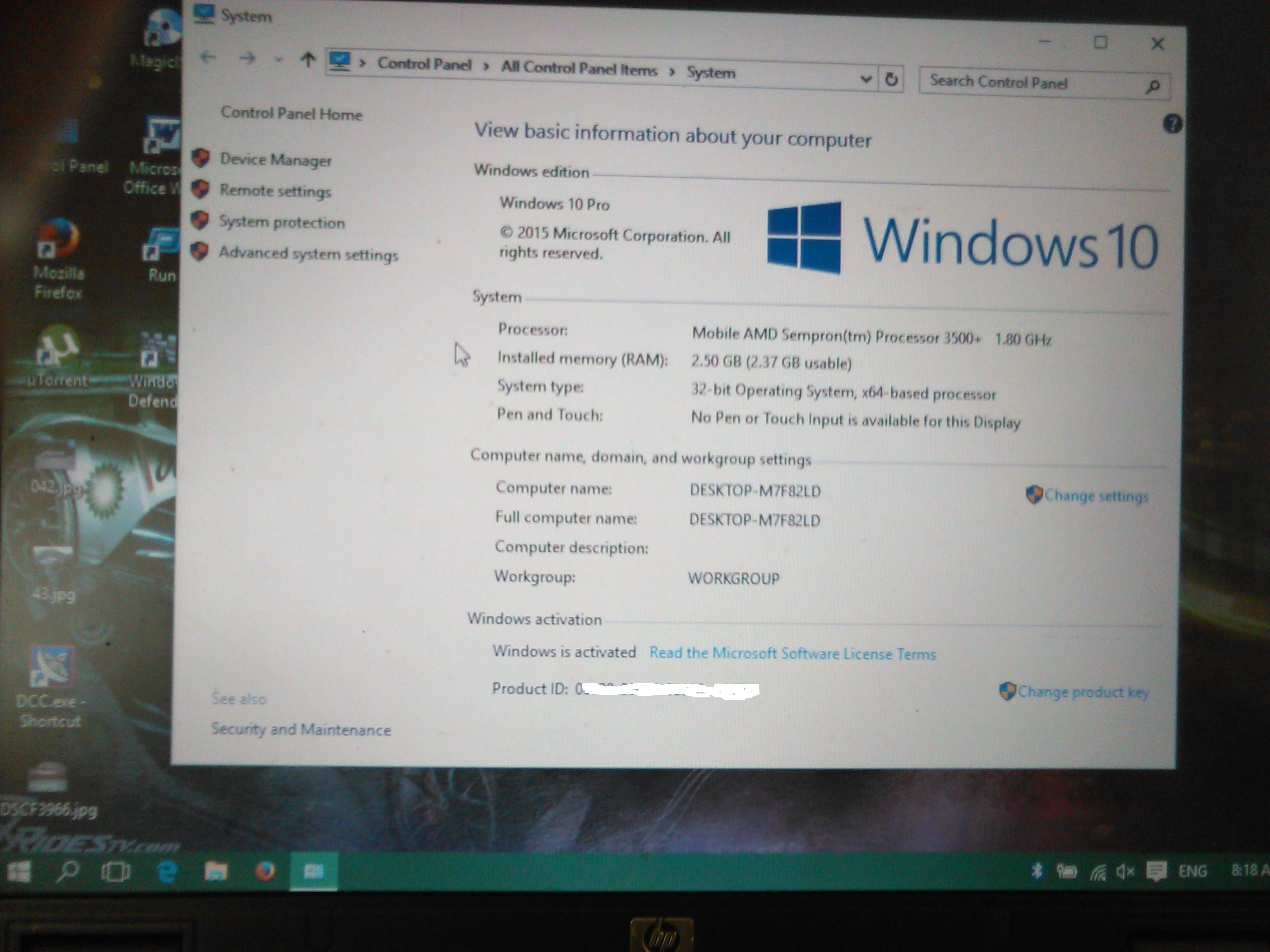Expand chevron after Control Panel breadcrumb
Viewport: 1270px width, 952px height.
pos(486,67)
